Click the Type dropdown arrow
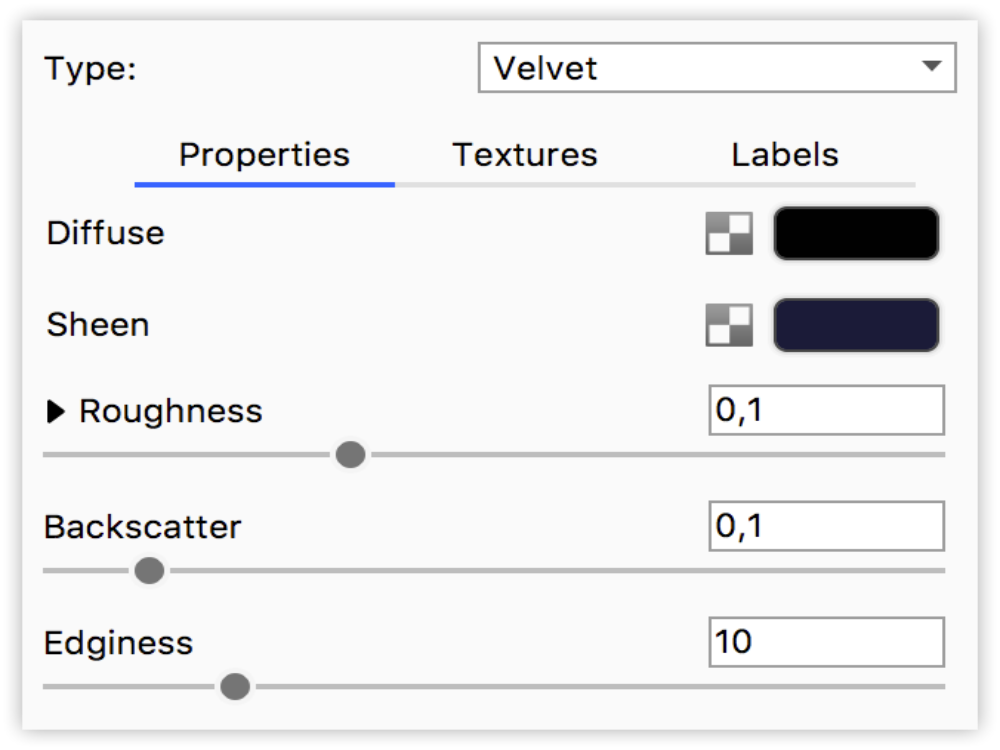The width and height of the screenshot is (1000, 750). click(931, 67)
